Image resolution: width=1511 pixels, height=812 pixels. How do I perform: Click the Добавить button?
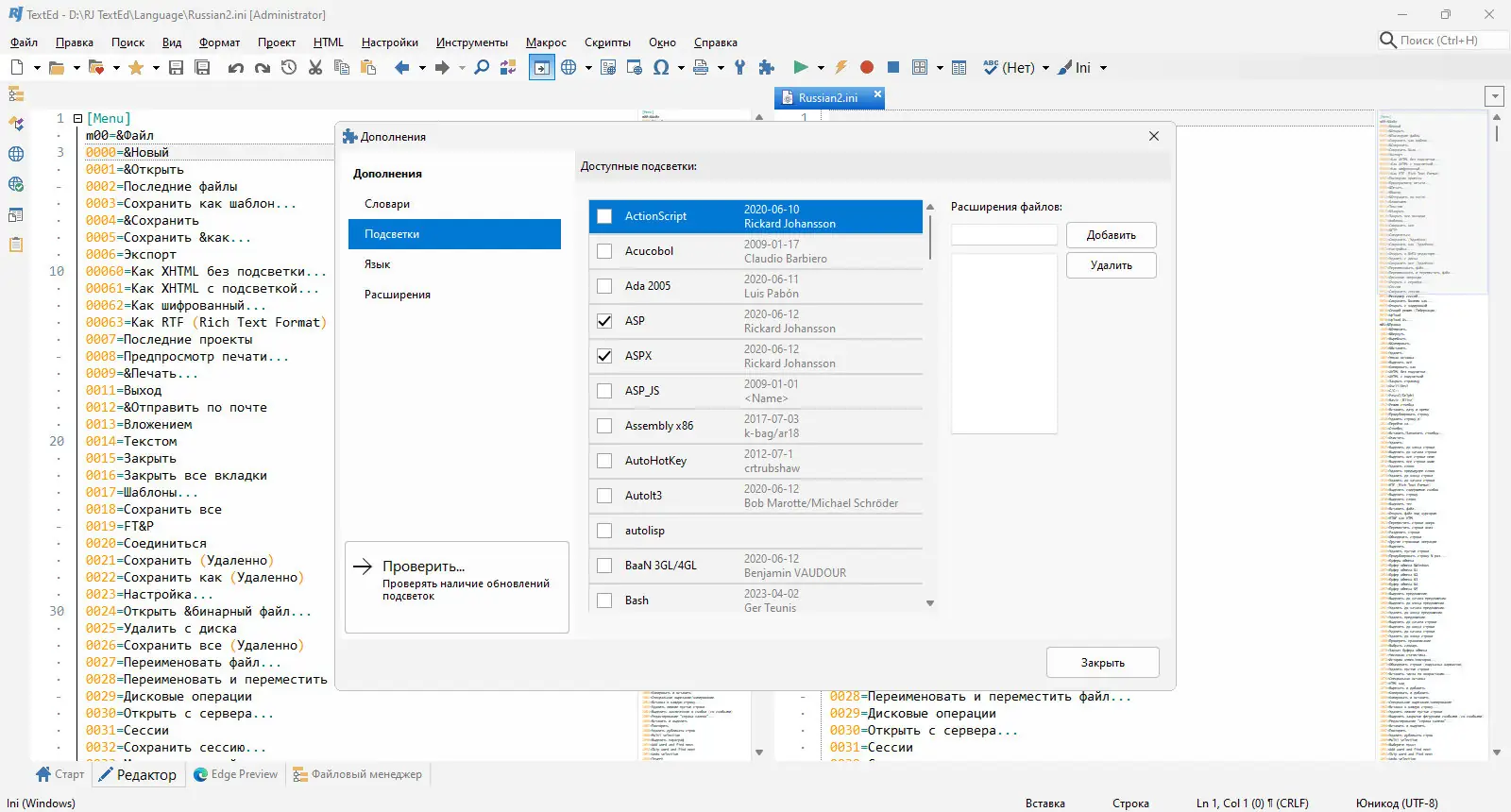[x=1112, y=235]
